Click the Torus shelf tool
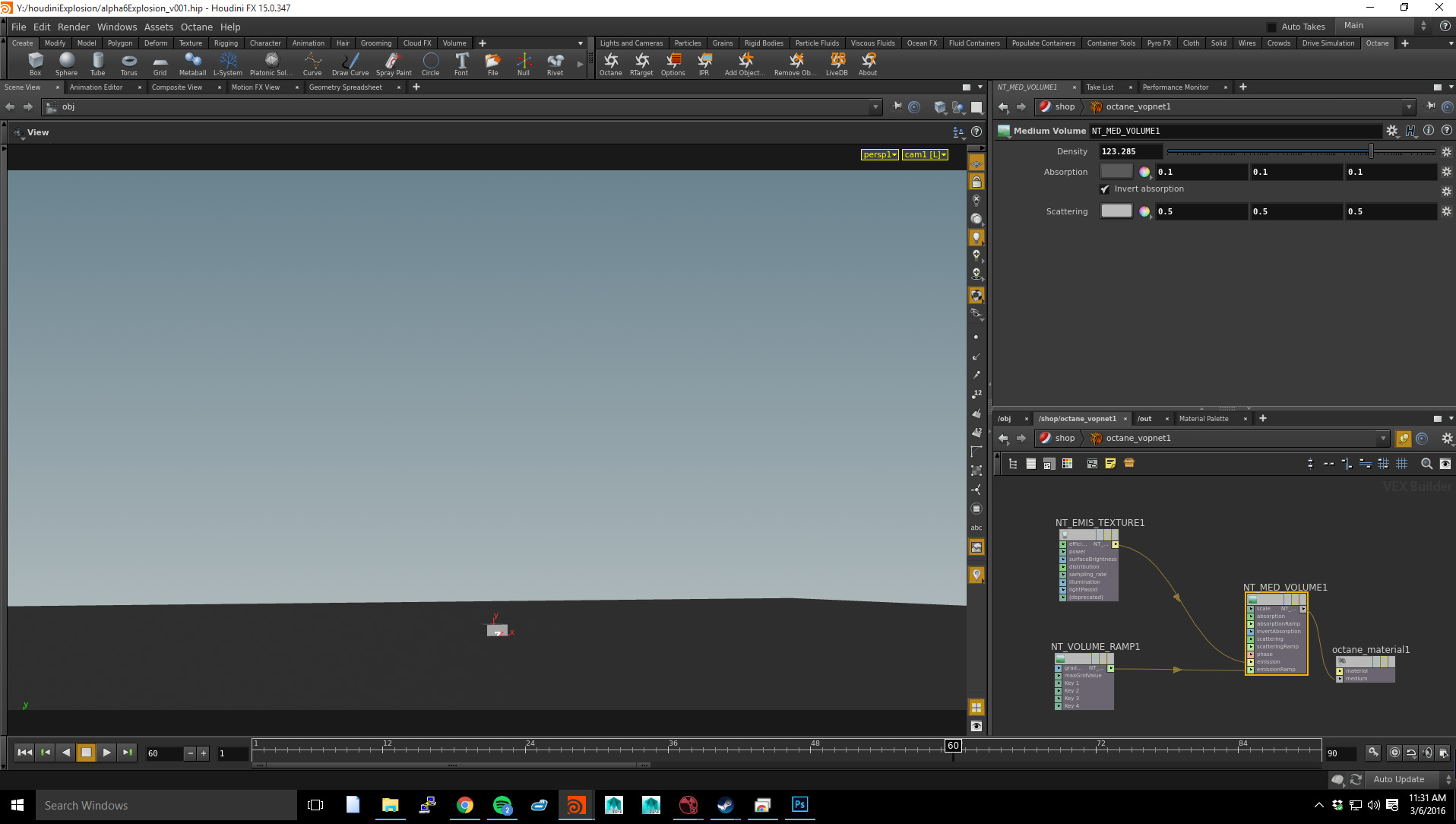This screenshot has height=824, width=1456. click(128, 63)
